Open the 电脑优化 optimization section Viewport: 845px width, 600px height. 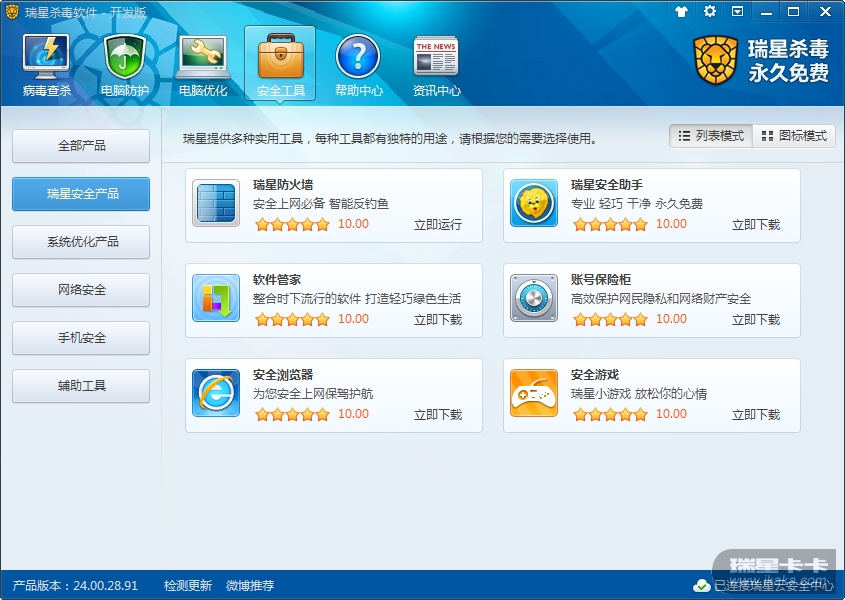(203, 65)
